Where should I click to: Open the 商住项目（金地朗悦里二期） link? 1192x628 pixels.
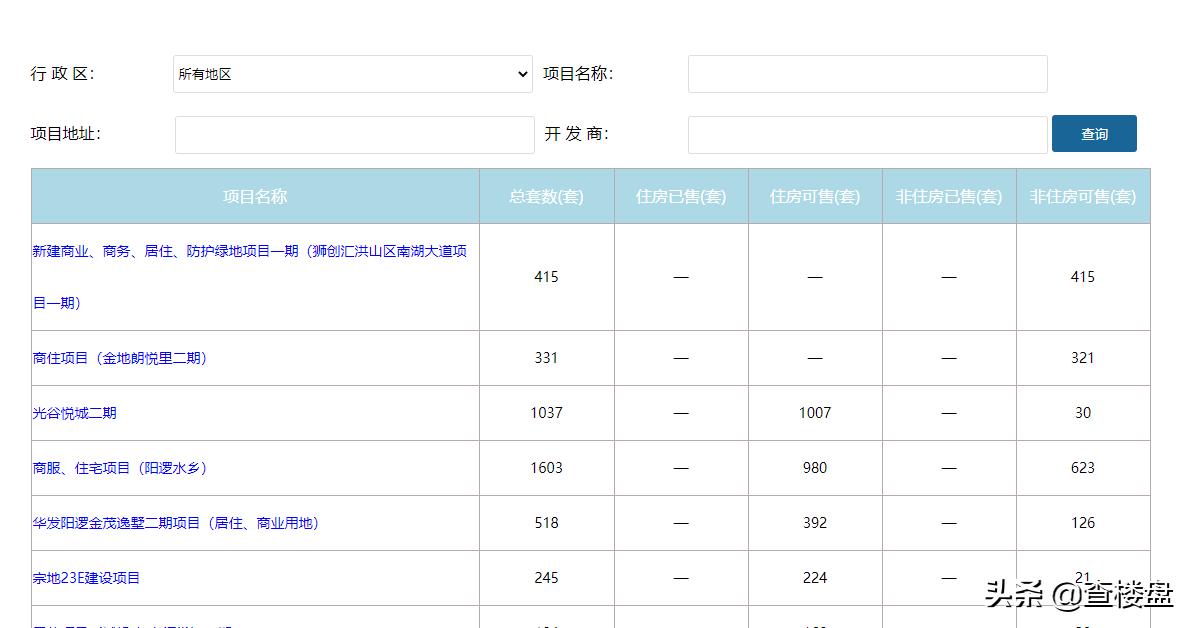click(x=119, y=358)
